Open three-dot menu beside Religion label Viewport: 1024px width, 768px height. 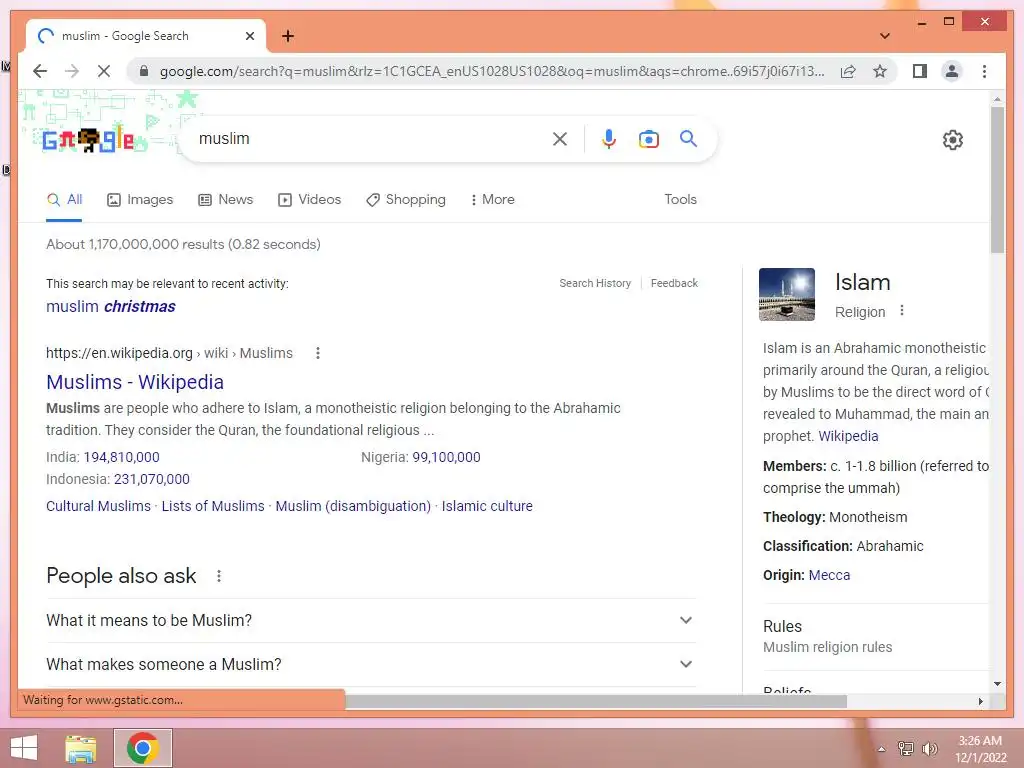[902, 311]
